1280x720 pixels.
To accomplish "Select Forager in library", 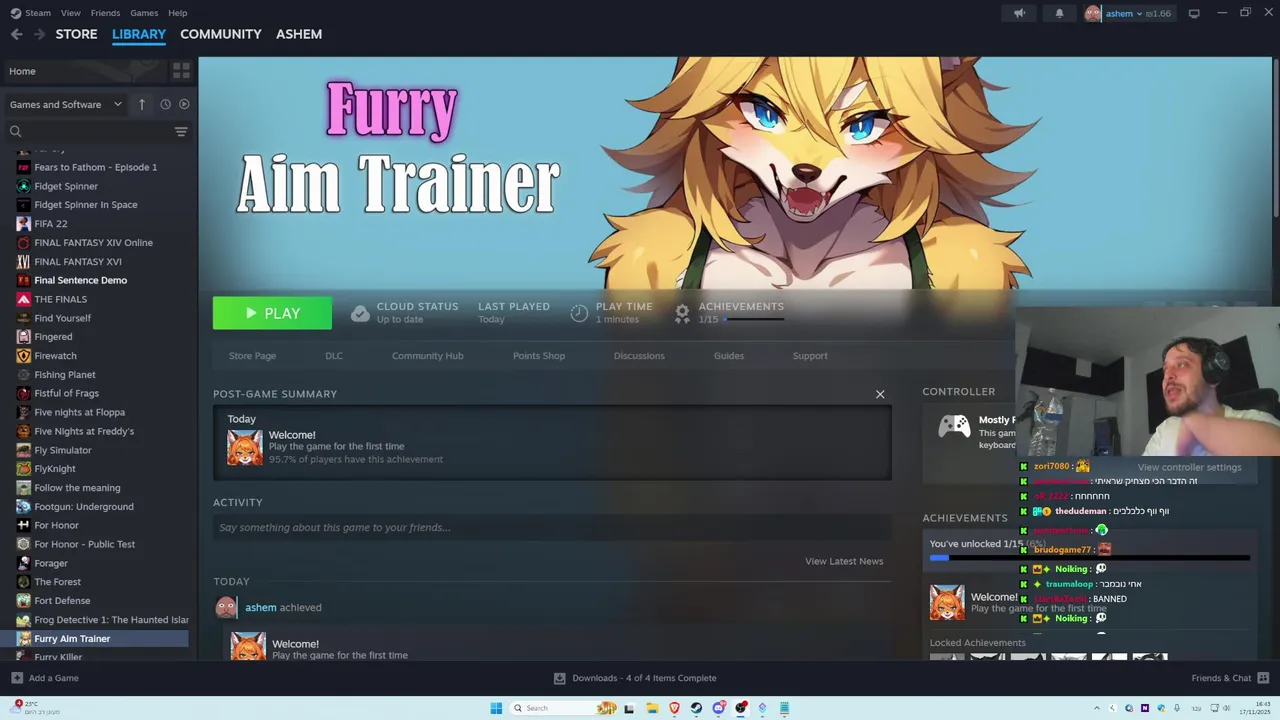I will pyautogui.click(x=51, y=563).
